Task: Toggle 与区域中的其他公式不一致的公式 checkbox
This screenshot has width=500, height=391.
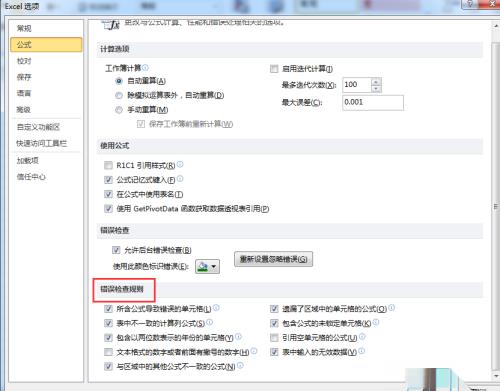Action: coord(108,367)
